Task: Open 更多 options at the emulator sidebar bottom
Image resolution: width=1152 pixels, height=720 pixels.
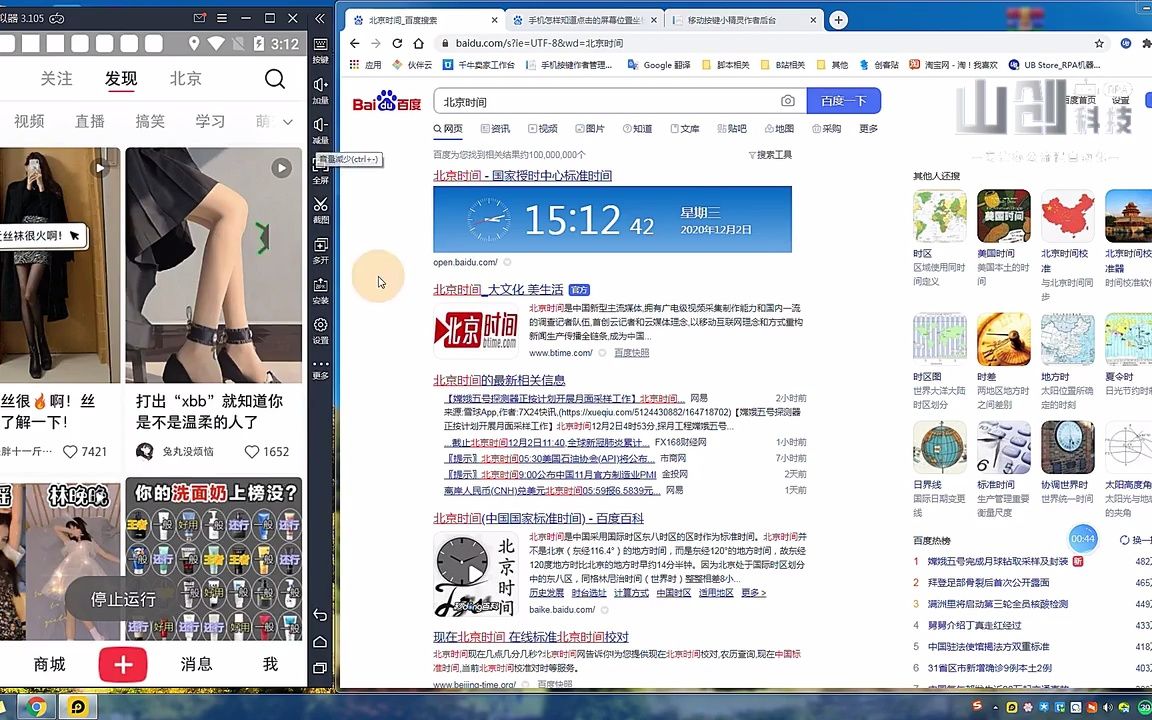Action: tap(320, 368)
